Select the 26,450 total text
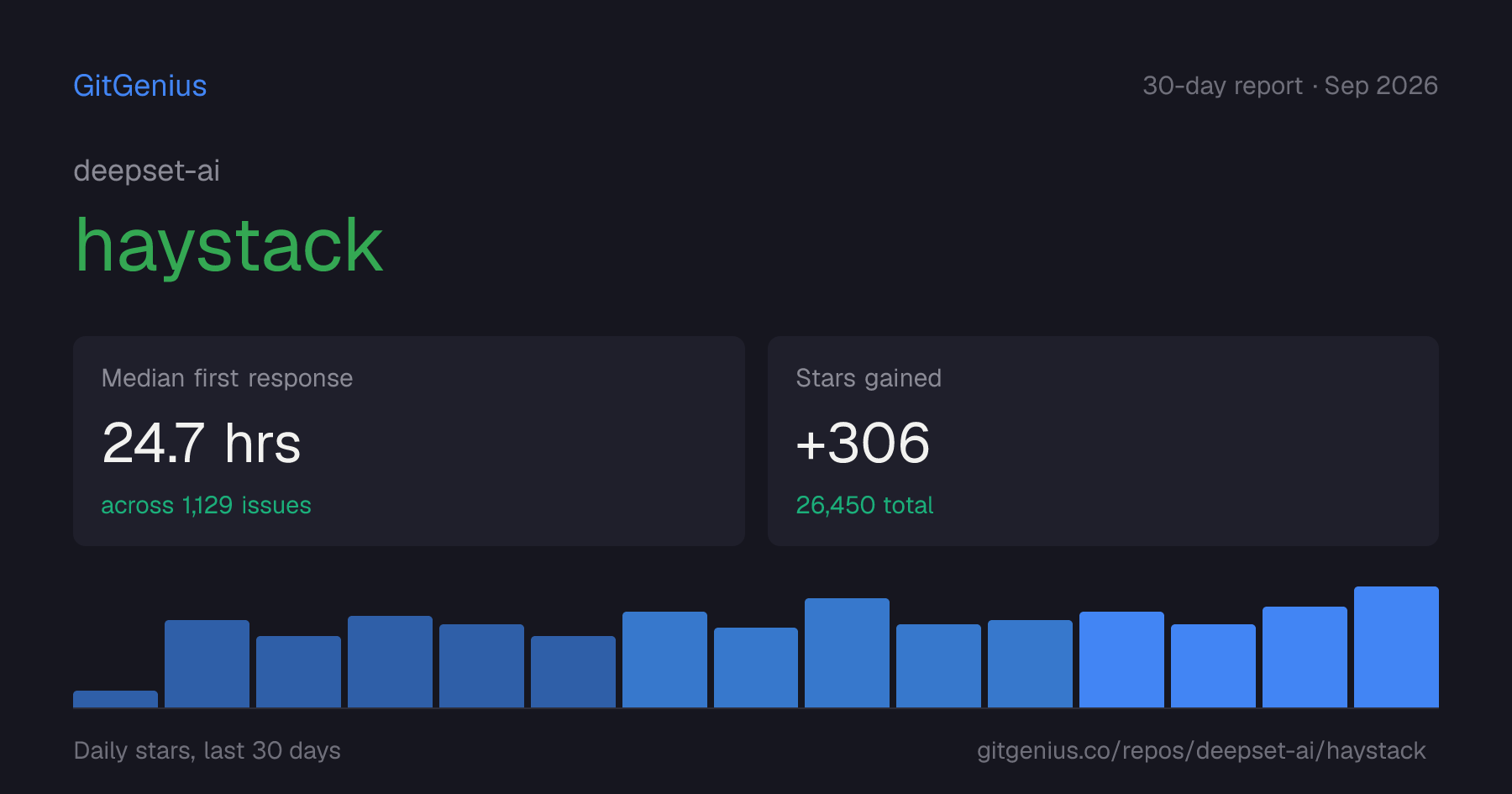The height and width of the screenshot is (794, 1512). 864,505
